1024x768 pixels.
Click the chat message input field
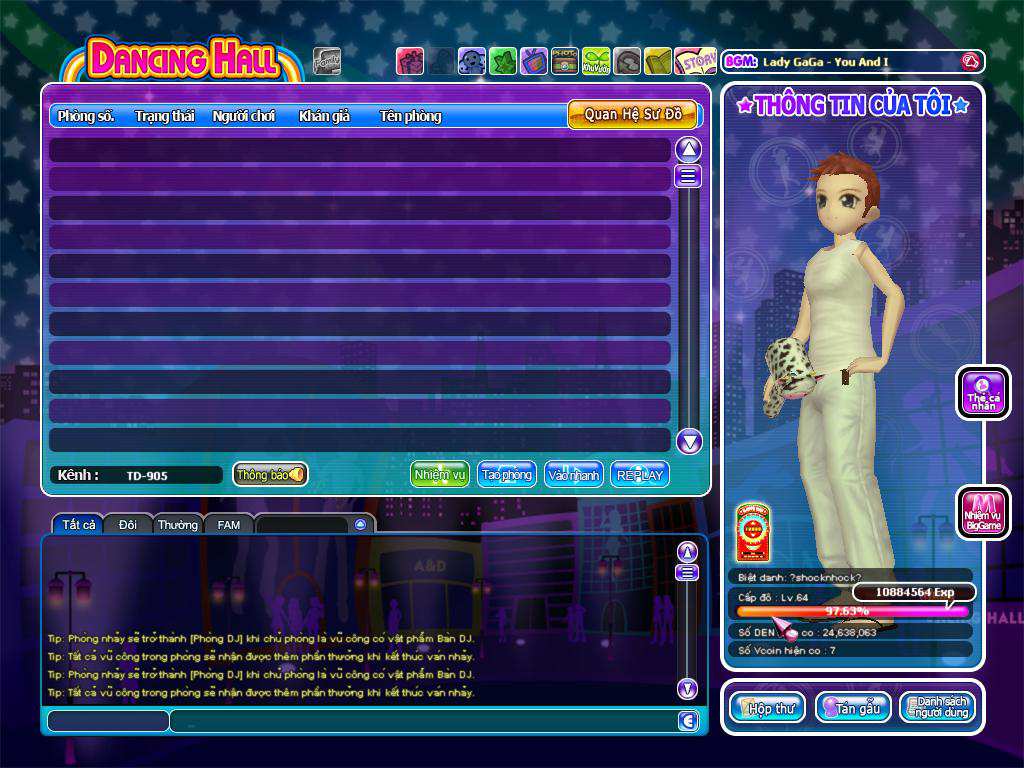424,721
